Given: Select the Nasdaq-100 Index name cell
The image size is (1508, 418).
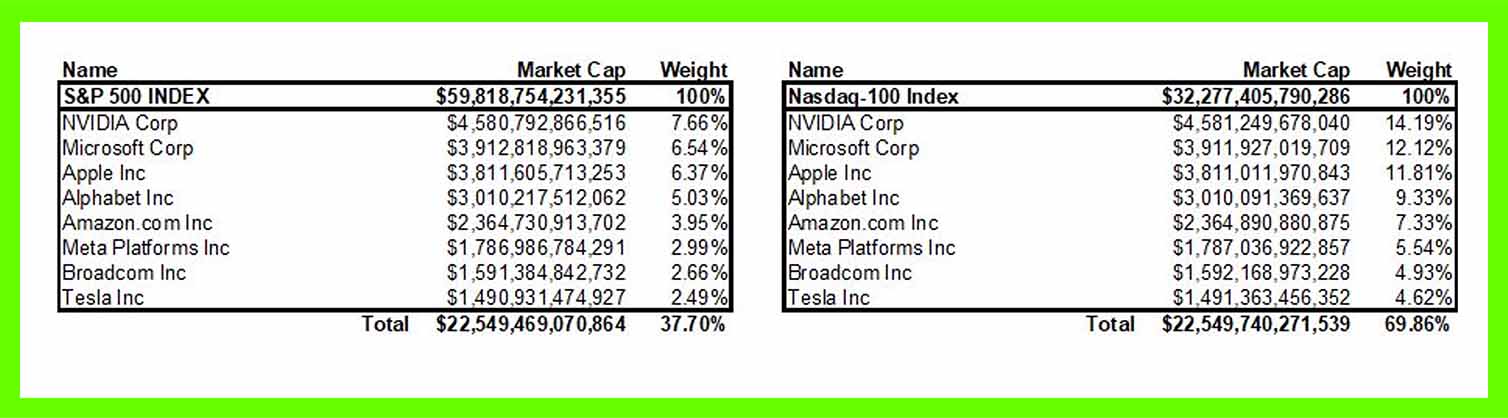Looking at the screenshot, I should pos(873,97).
